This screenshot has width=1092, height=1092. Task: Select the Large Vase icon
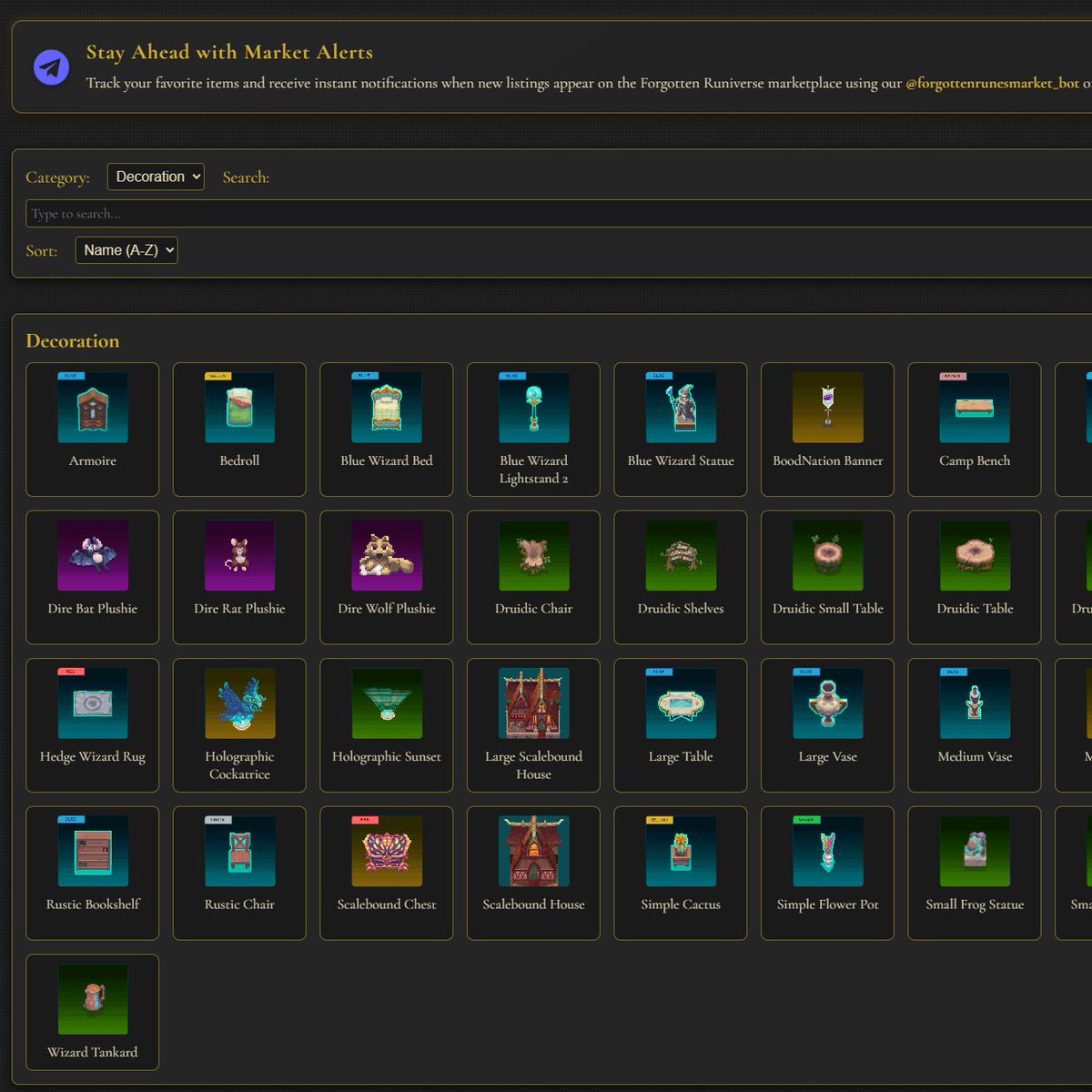tap(828, 703)
